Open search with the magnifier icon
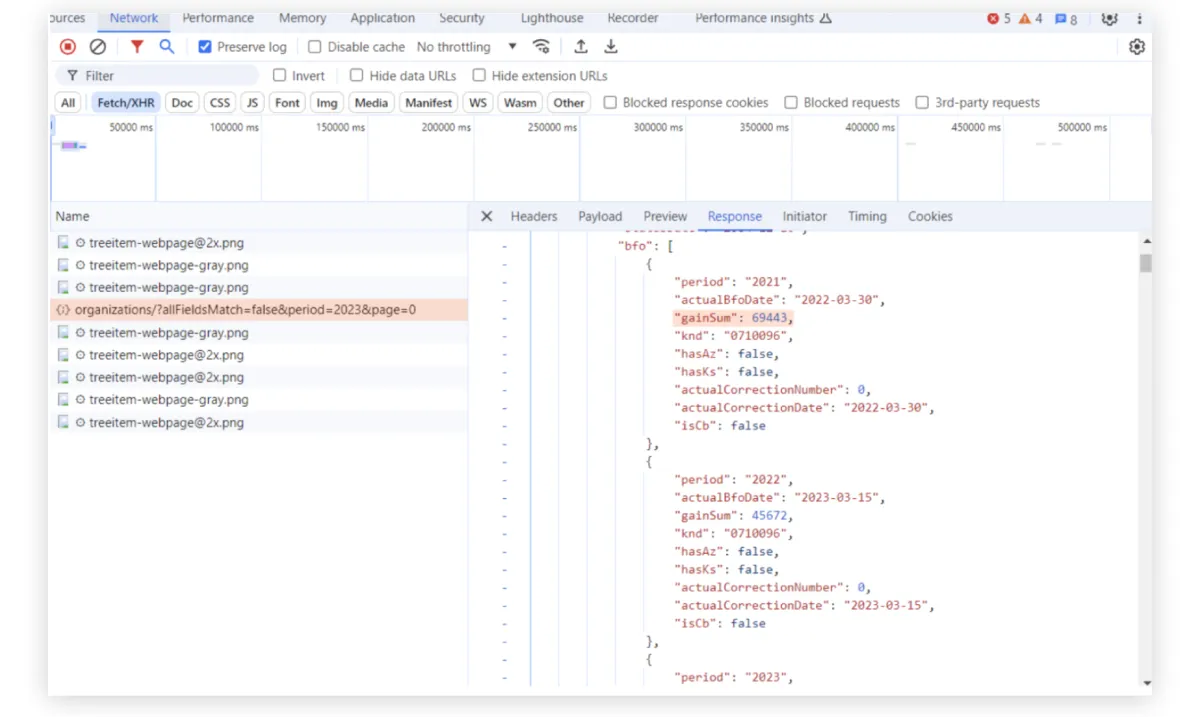This screenshot has width=1200, height=717. (167, 47)
